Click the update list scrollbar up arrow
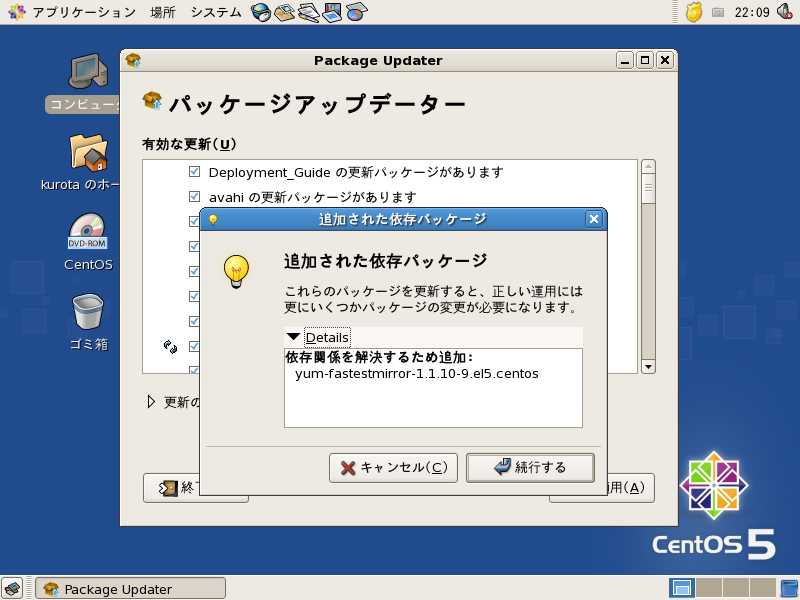This screenshot has height=600, width=800. click(x=648, y=166)
